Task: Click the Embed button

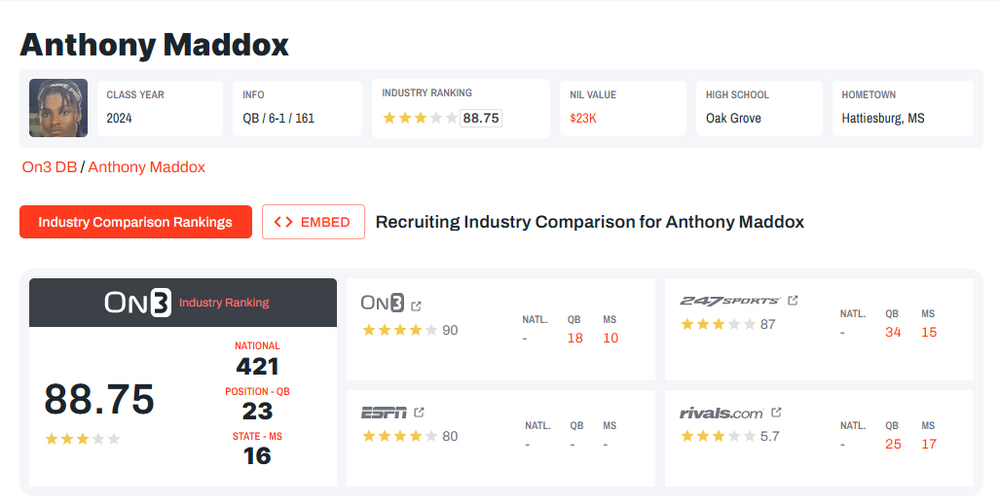Action: click(x=313, y=222)
